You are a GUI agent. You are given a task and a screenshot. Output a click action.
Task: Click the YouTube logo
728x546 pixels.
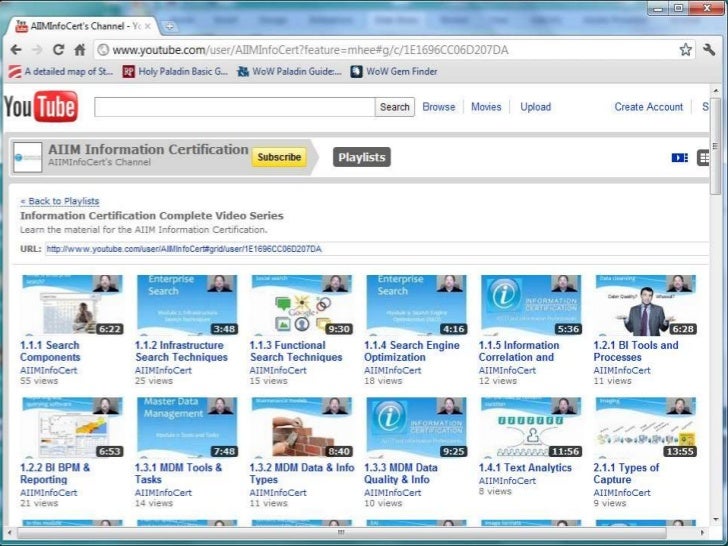[41, 107]
